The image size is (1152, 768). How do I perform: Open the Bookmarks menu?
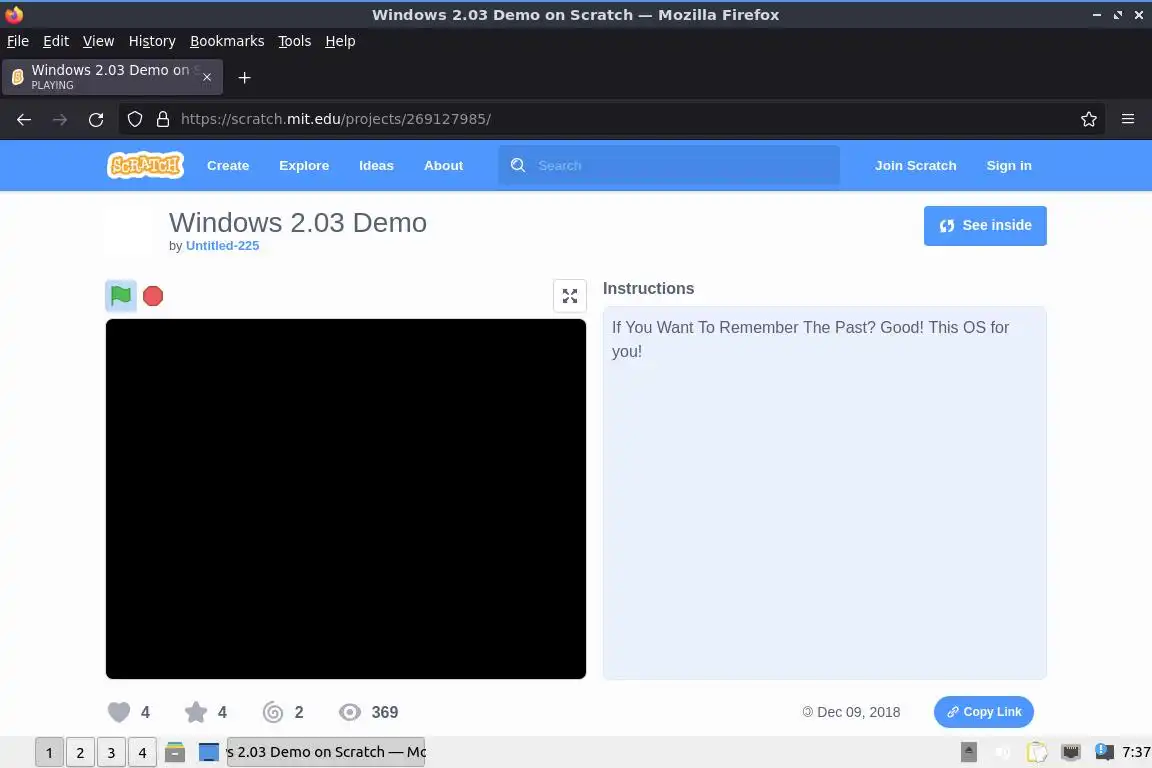click(x=227, y=41)
